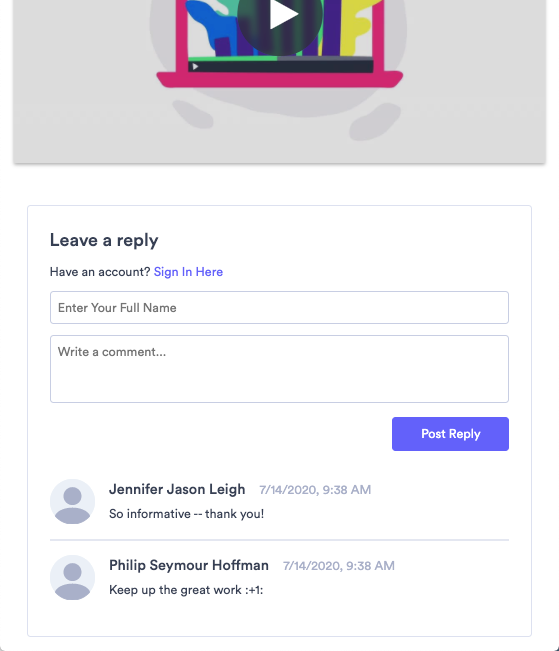Click the "Have an account?" text
The image size is (559, 651).
100,272
